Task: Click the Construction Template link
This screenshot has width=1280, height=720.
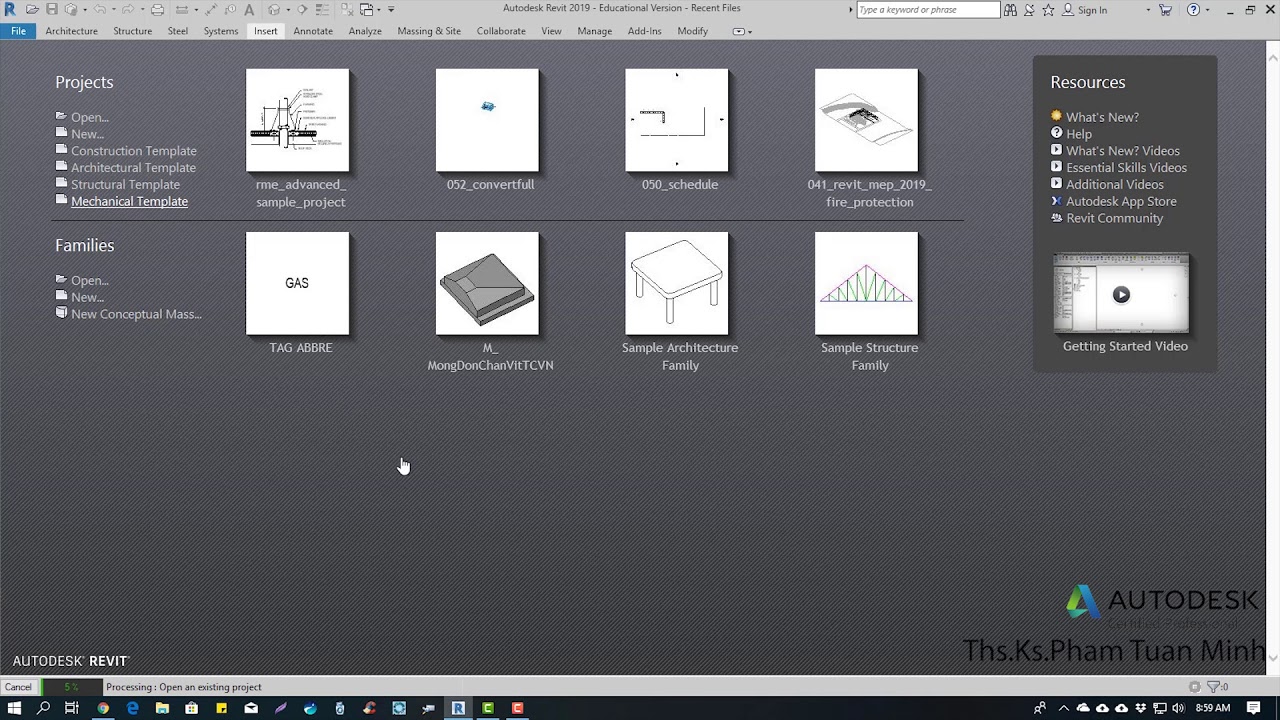Action: click(x=134, y=151)
